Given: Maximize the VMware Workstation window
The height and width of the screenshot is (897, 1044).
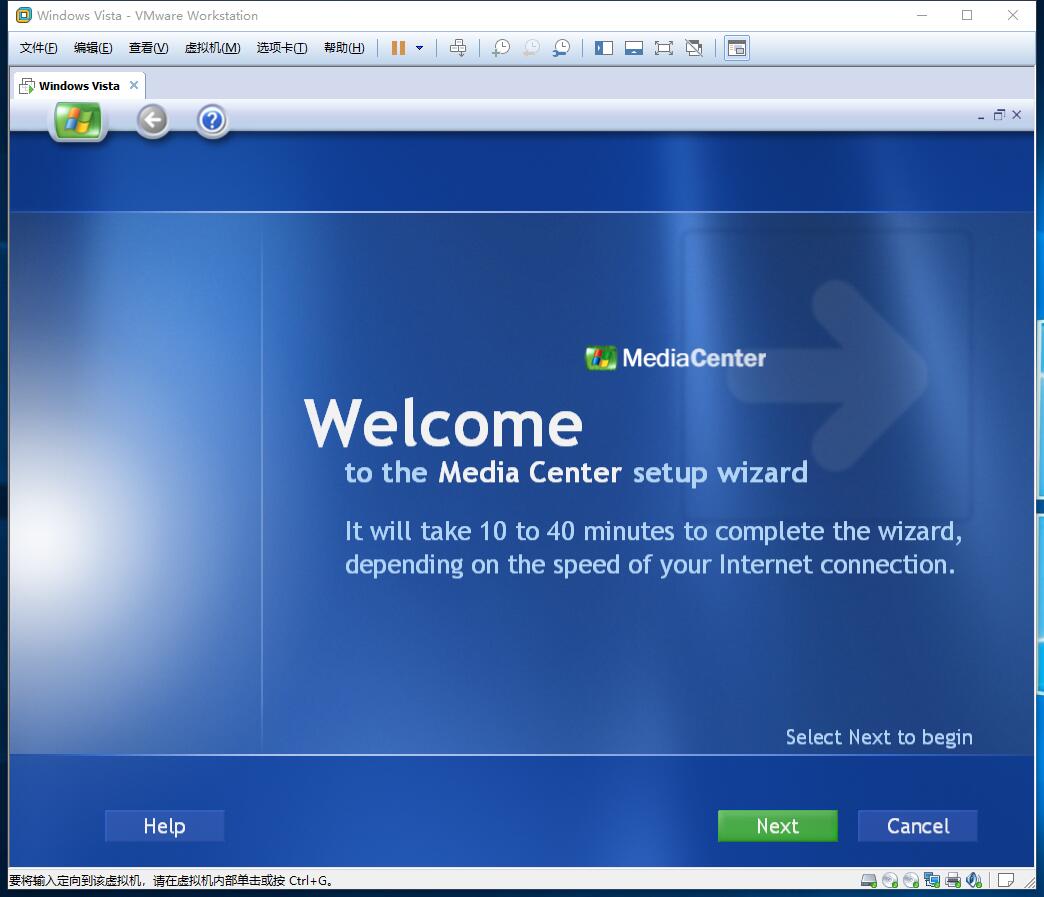Looking at the screenshot, I should click(x=967, y=15).
